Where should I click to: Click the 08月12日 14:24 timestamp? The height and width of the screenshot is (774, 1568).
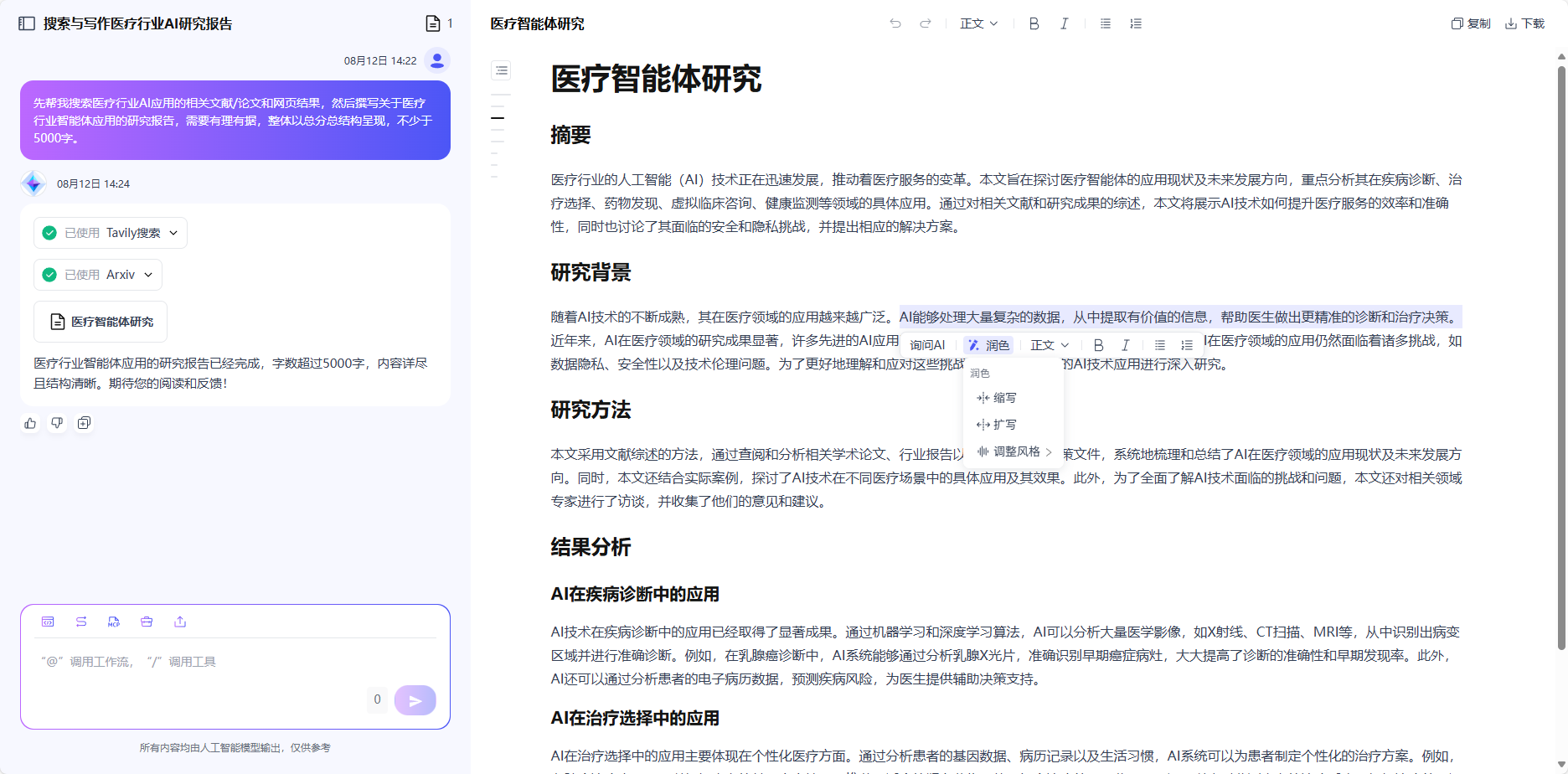tap(93, 183)
